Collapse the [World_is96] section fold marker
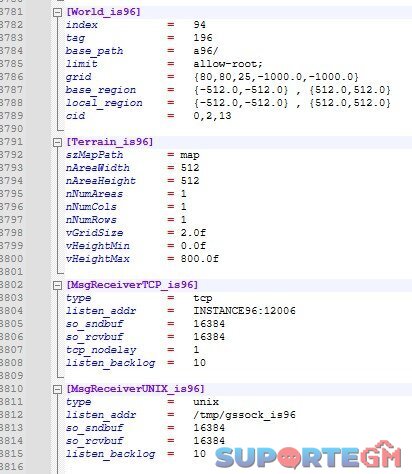 (57, 12)
